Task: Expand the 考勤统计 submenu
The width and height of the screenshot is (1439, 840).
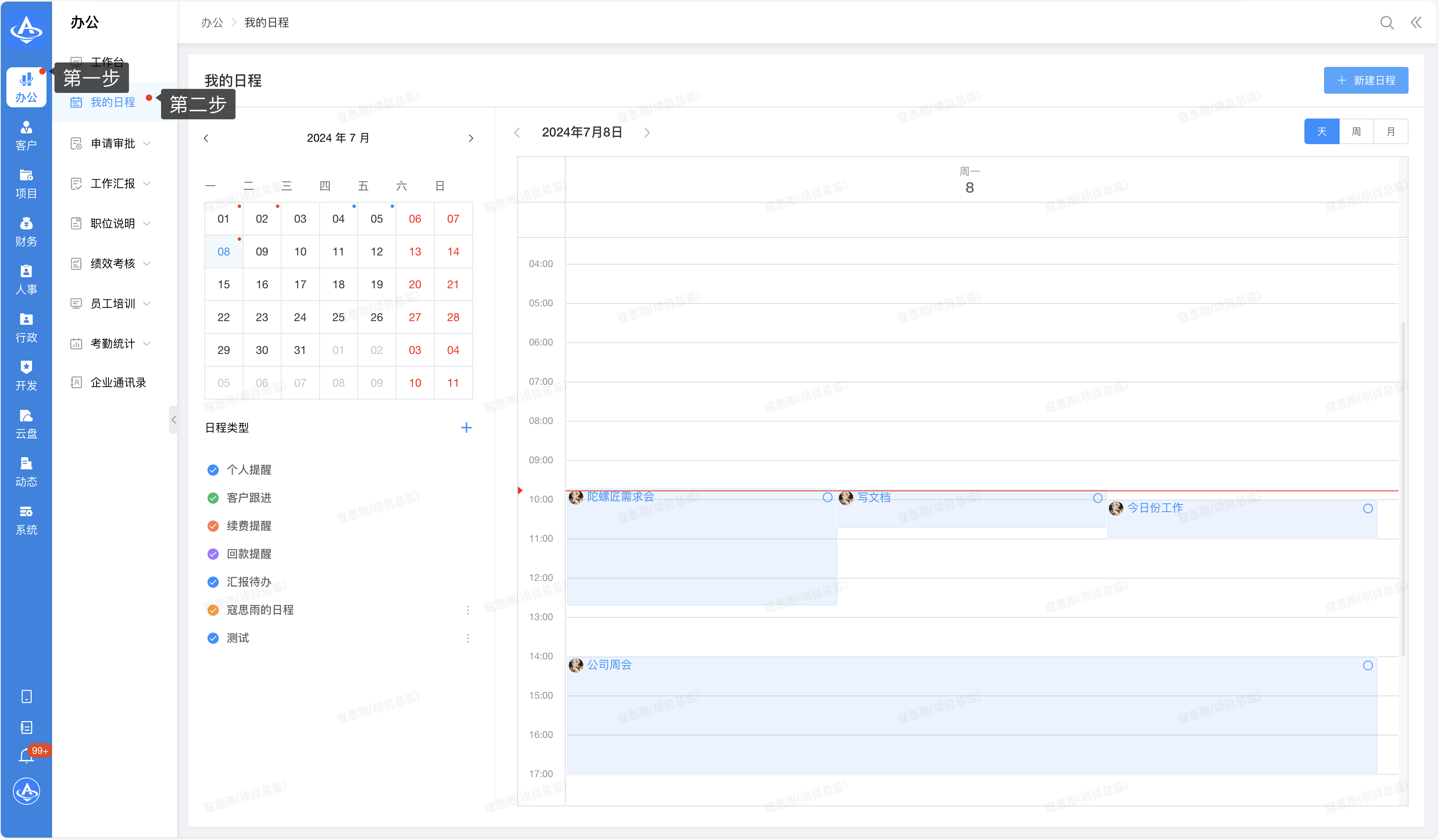Action: tap(113, 344)
